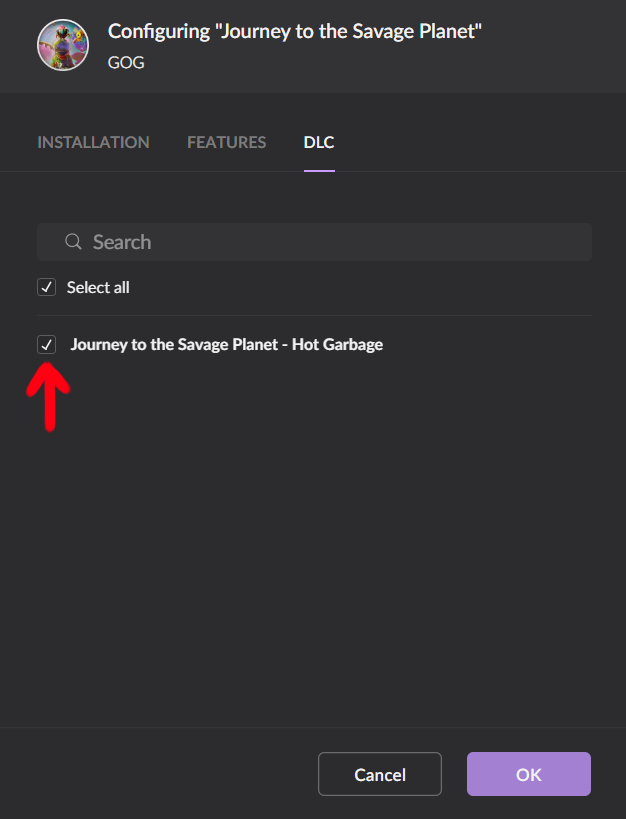The width and height of the screenshot is (626, 819).
Task: Focus the DLC Search field
Action: click(x=314, y=242)
